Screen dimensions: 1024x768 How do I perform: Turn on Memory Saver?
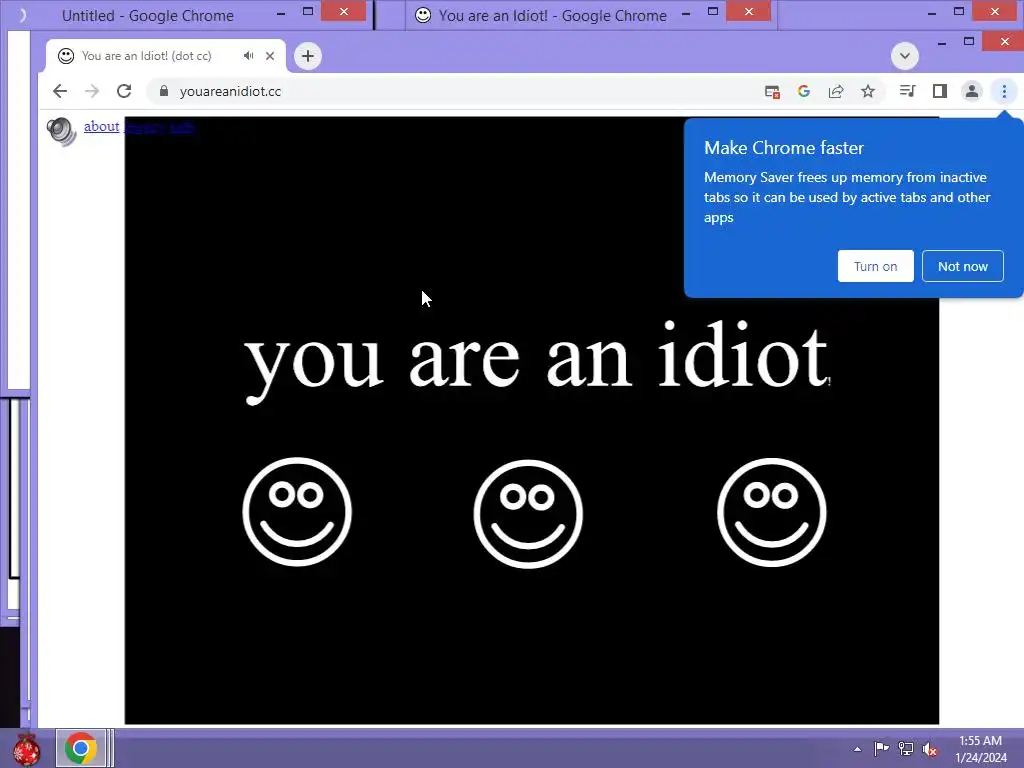coord(876,266)
